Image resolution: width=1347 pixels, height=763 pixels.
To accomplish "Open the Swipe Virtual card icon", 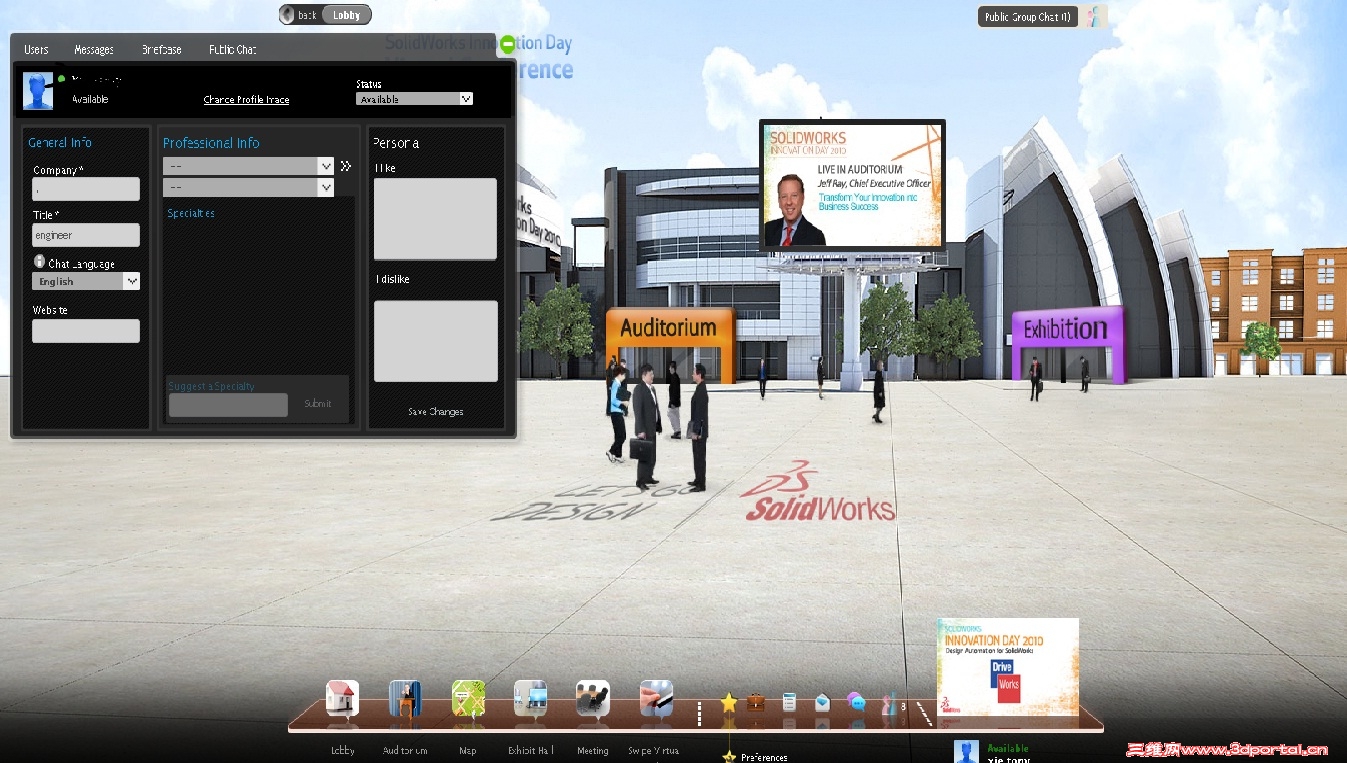I will pyautogui.click(x=656, y=698).
